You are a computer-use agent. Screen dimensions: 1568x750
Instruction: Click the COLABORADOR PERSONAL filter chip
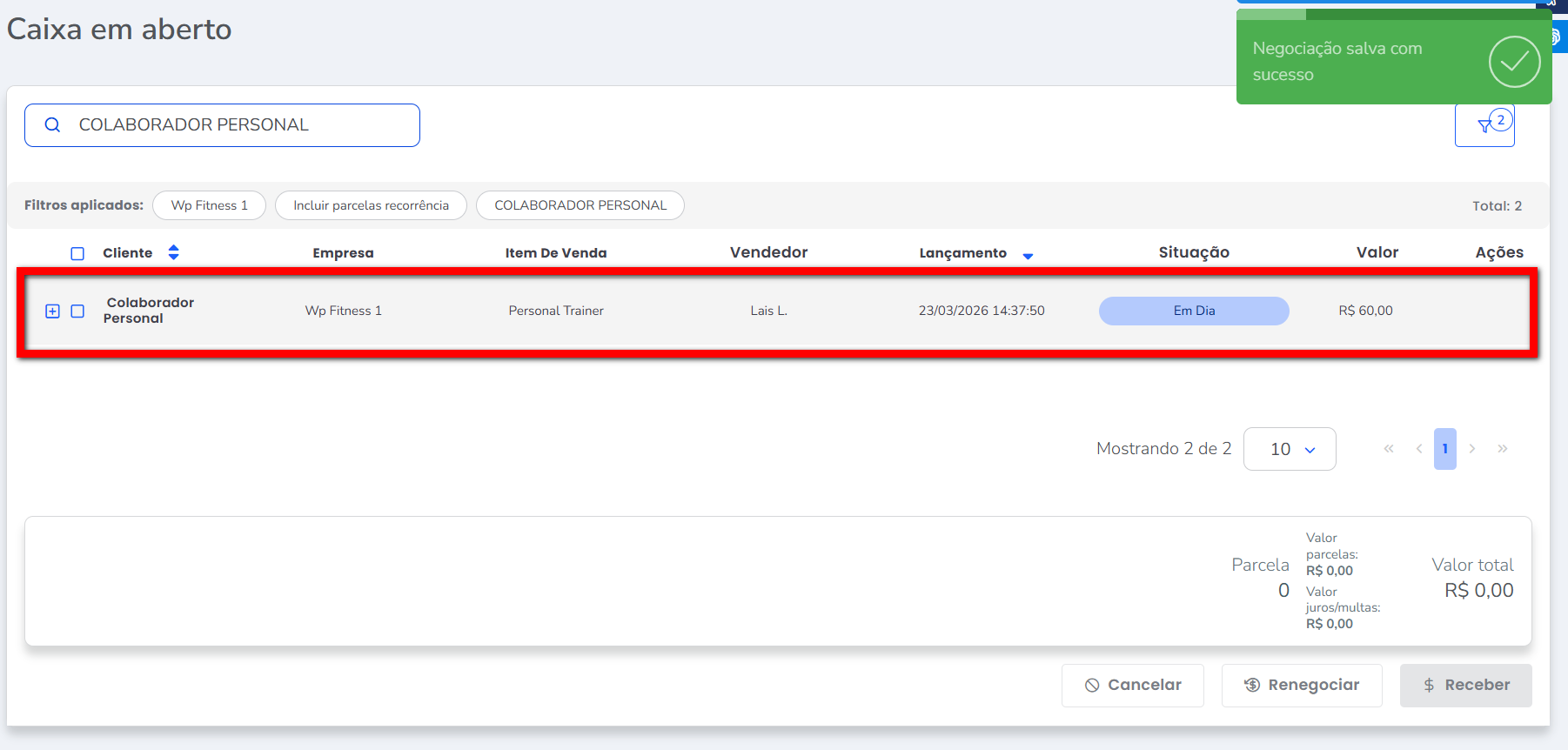point(580,205)
